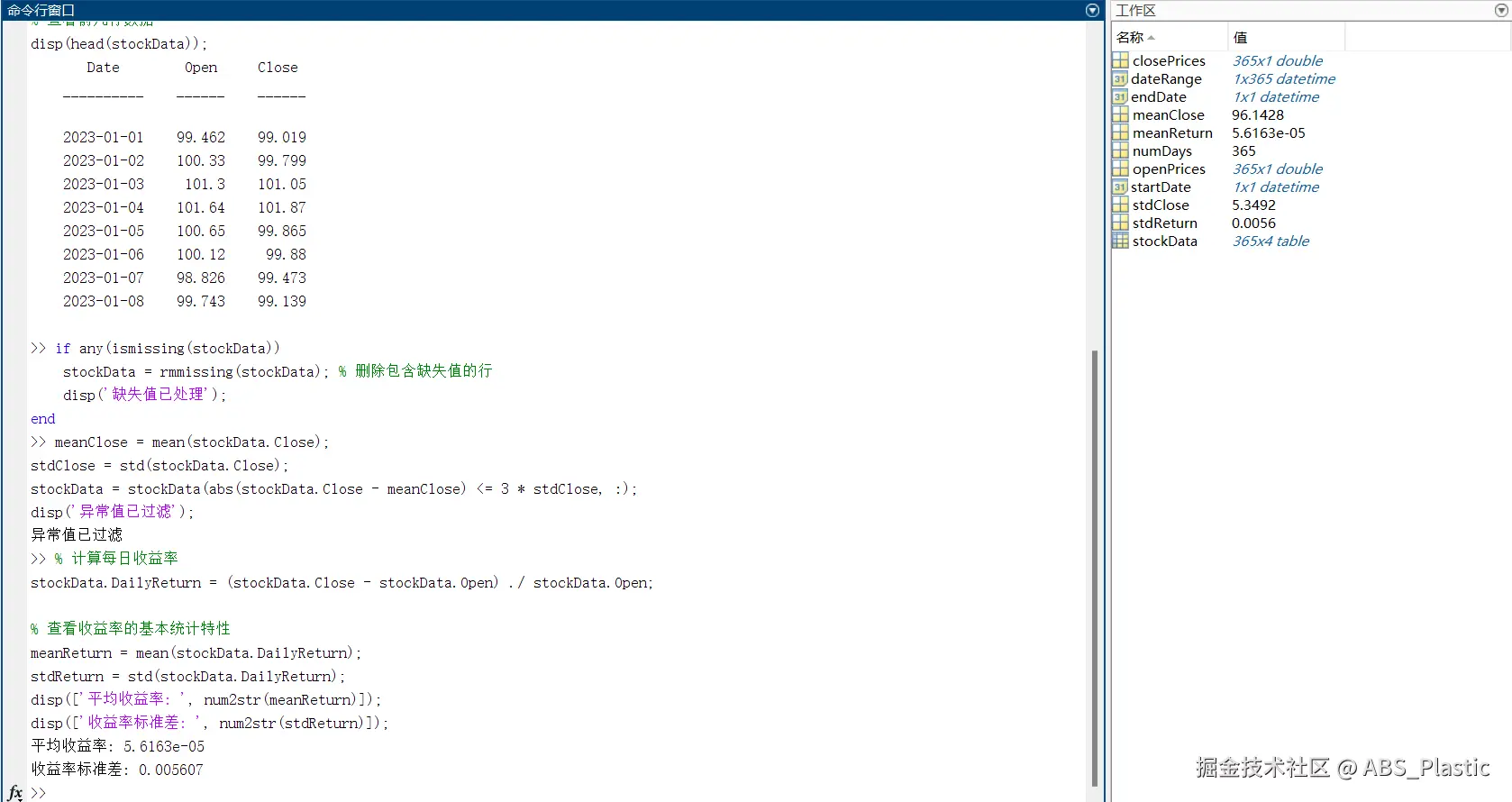
Task: Click the stockData.DailyReturn assignment line
Action: (x=342, y=583)
